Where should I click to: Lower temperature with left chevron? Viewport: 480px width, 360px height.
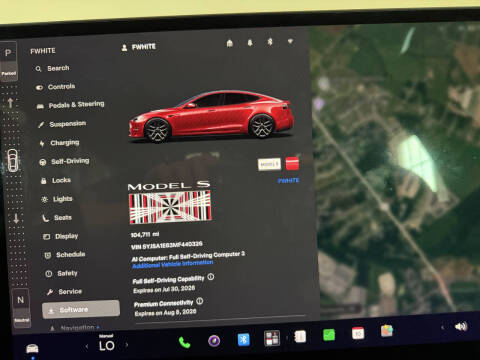pos(87,347)
